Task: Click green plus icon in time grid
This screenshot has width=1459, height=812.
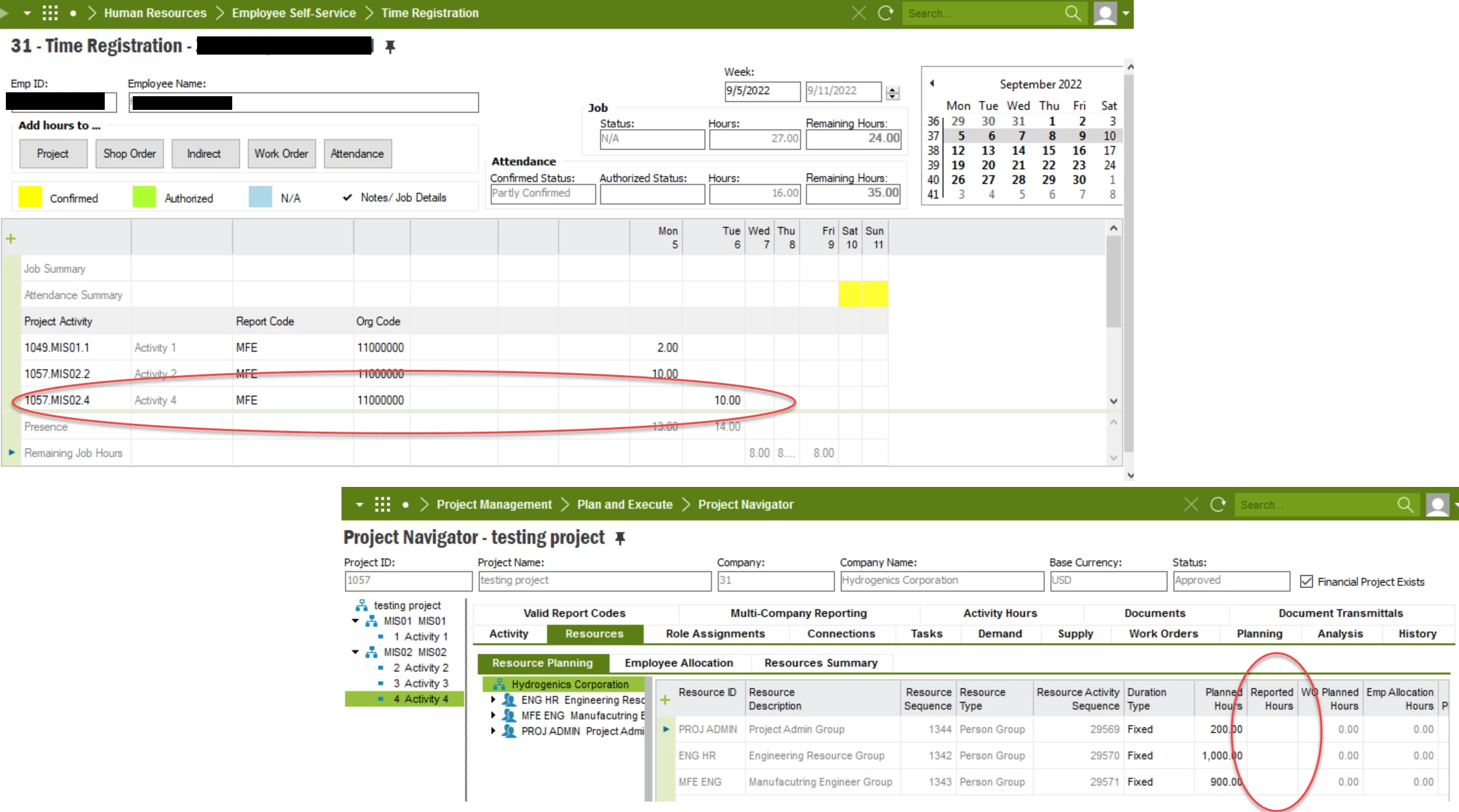Action: 11,239
